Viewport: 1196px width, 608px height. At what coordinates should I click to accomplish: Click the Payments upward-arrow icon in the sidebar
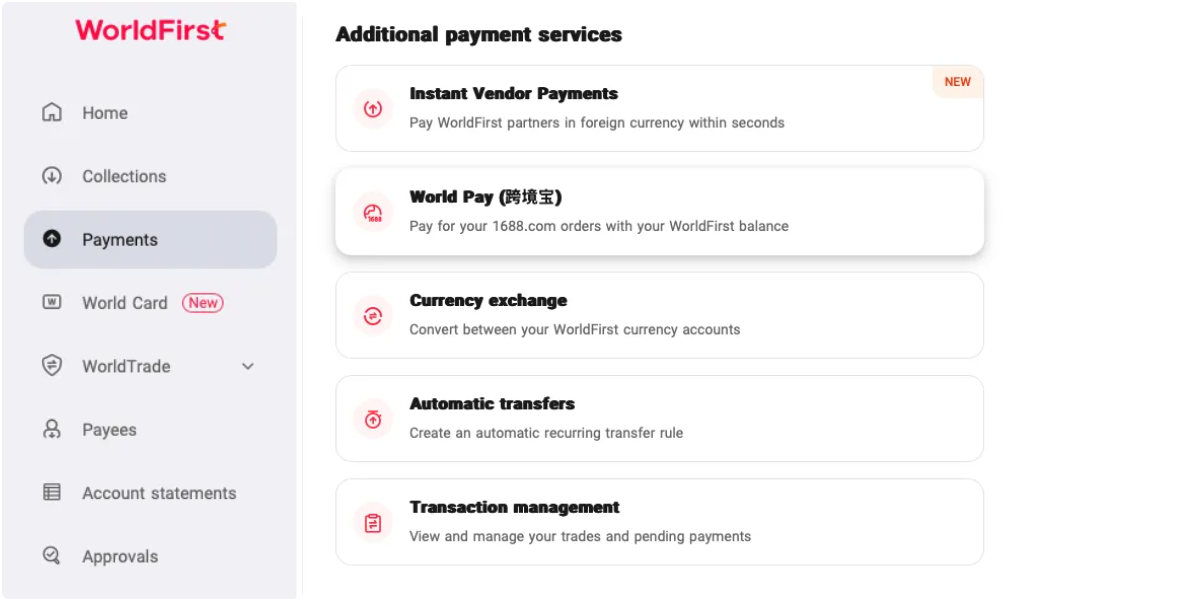(x=52, y=239)
